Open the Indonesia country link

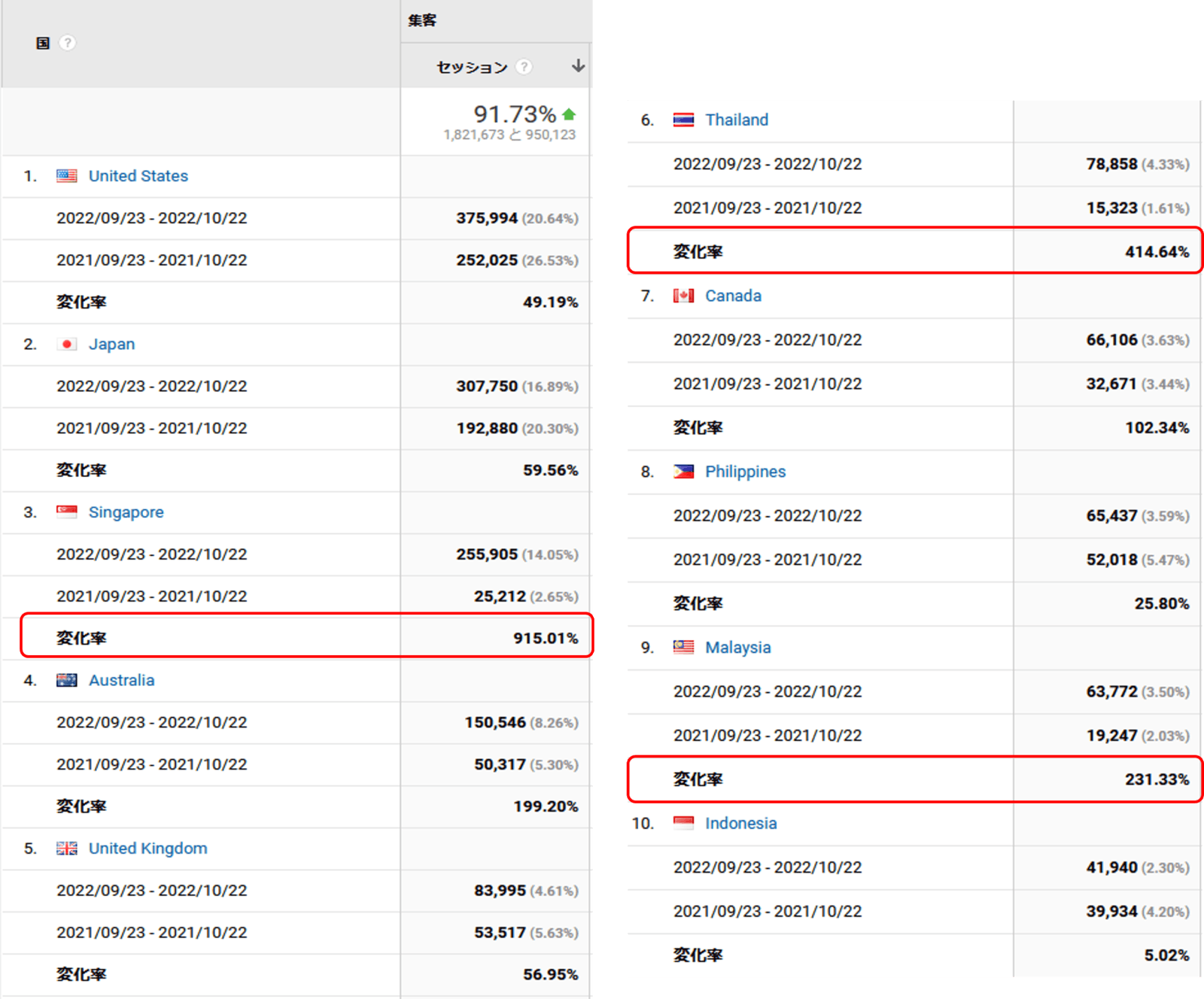coord(741,823)
